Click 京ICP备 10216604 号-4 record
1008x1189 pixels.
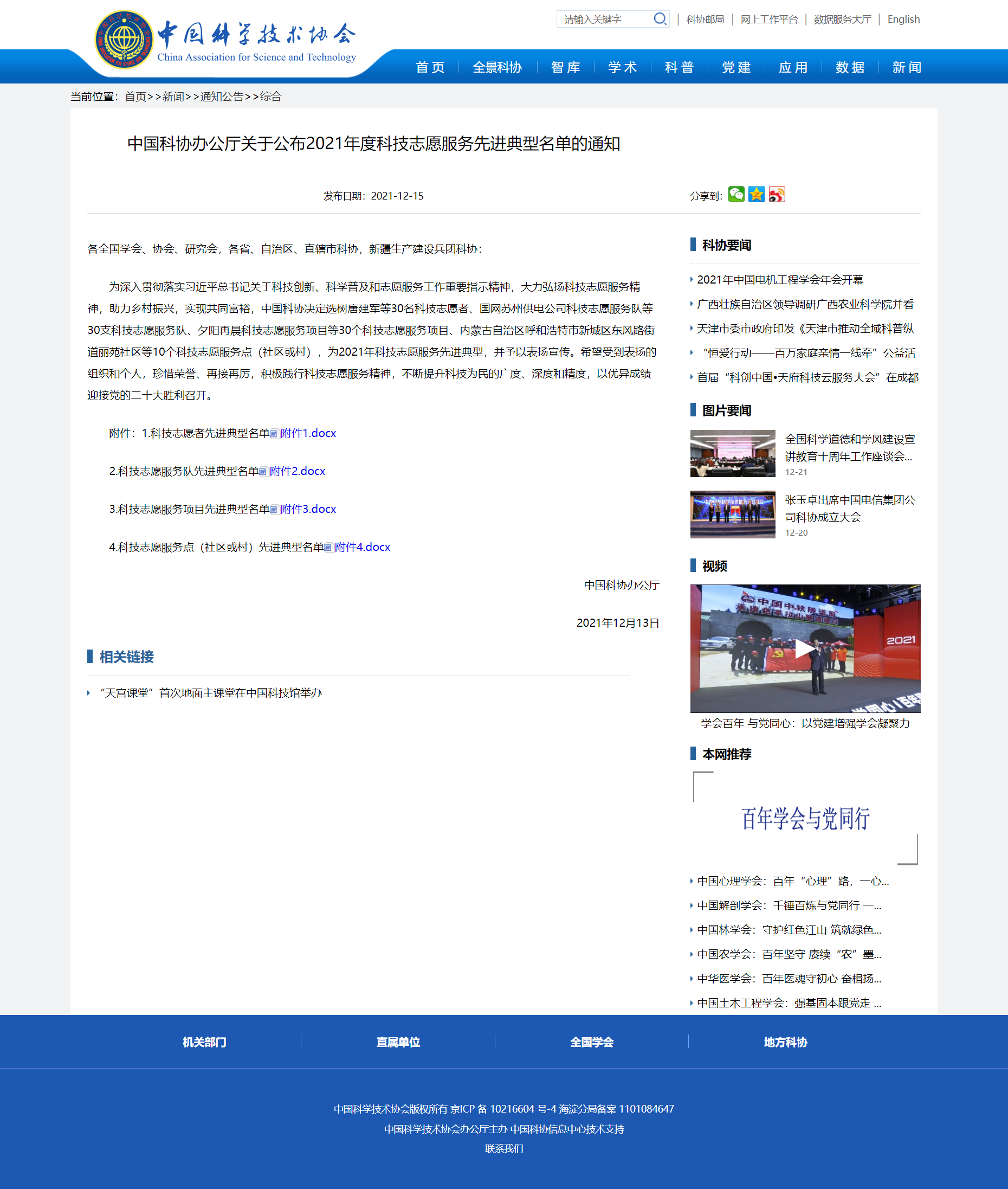point(503,1109)
